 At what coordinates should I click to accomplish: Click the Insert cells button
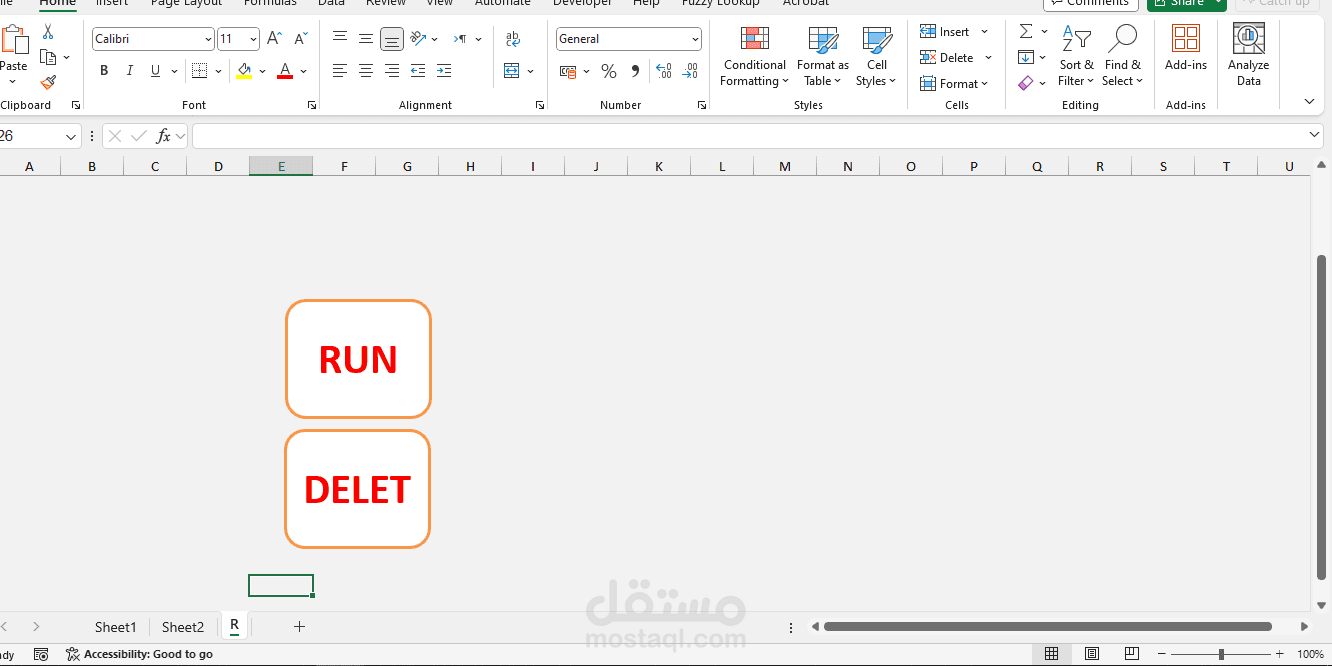point(944,32)
